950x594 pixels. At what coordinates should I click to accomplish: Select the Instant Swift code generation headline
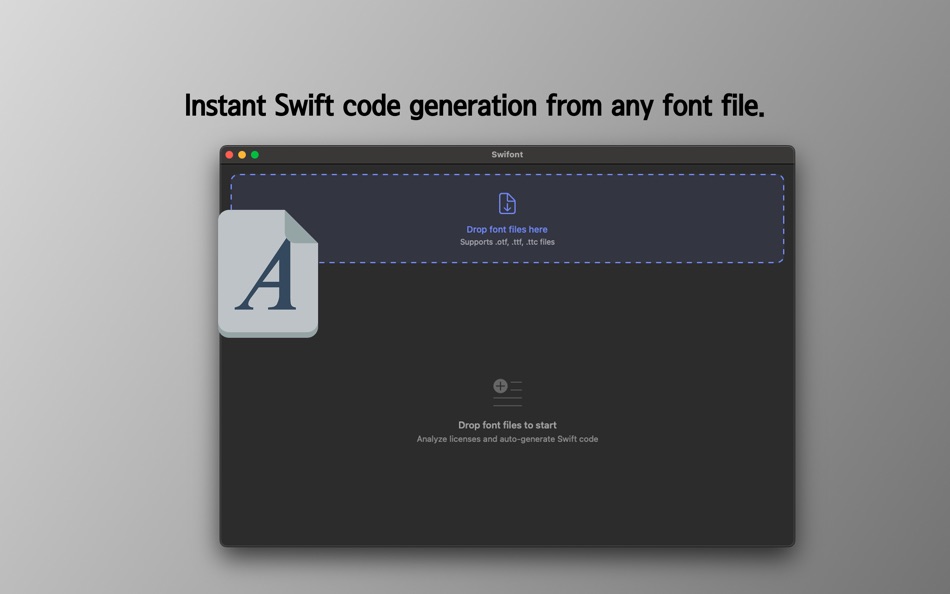tap(475, 105)
